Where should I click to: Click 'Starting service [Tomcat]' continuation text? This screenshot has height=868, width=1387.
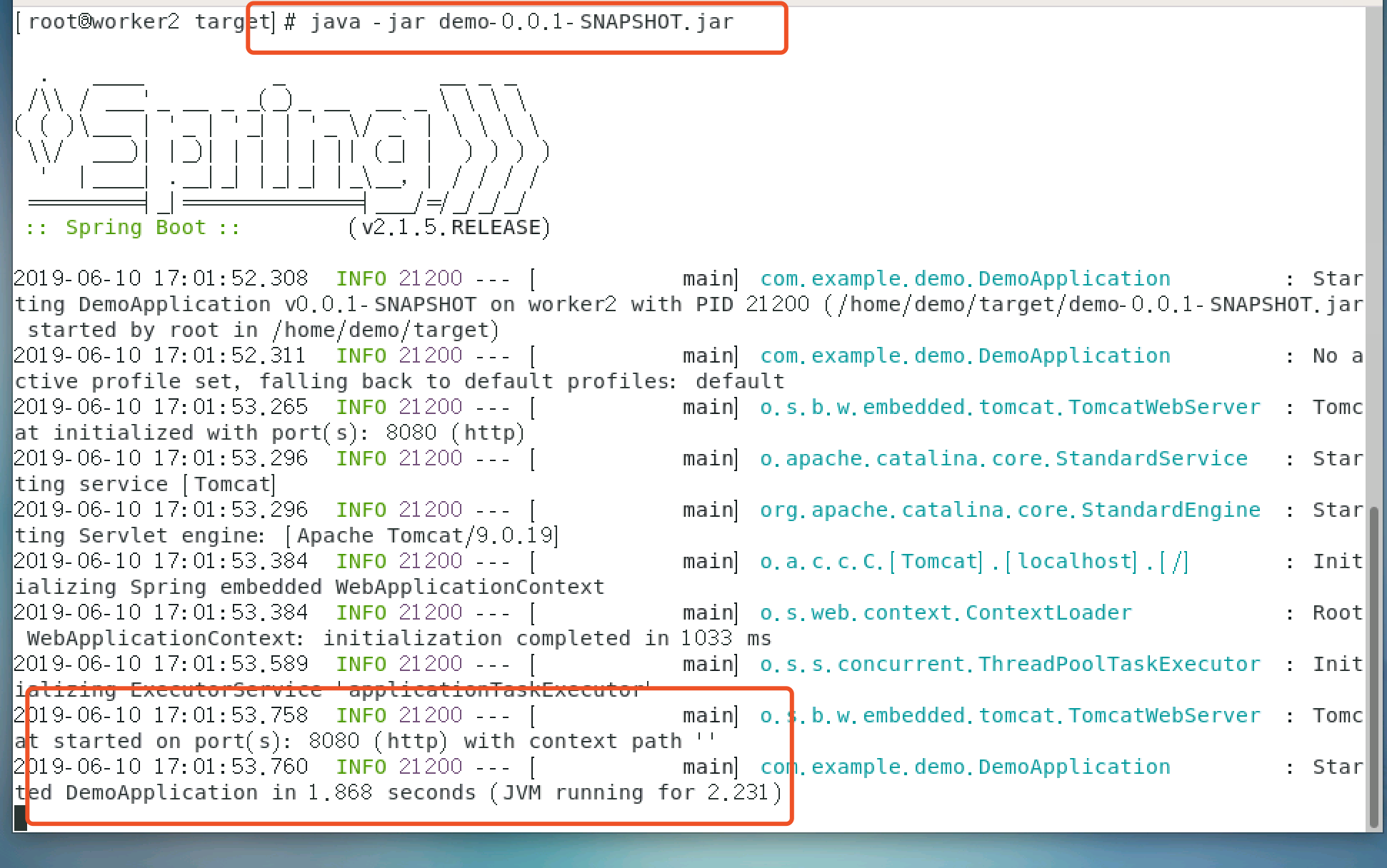pos(145,485)
